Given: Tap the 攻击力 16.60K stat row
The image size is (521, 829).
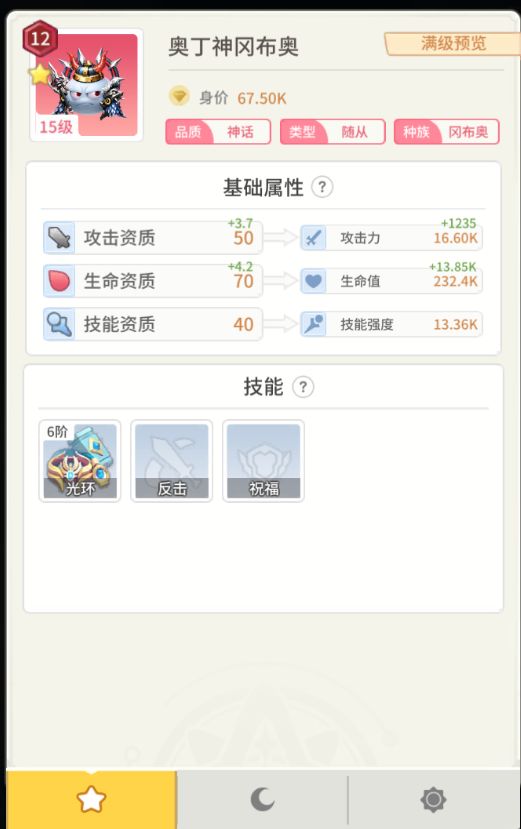Looking at the screenshot, I should (391, 238).
